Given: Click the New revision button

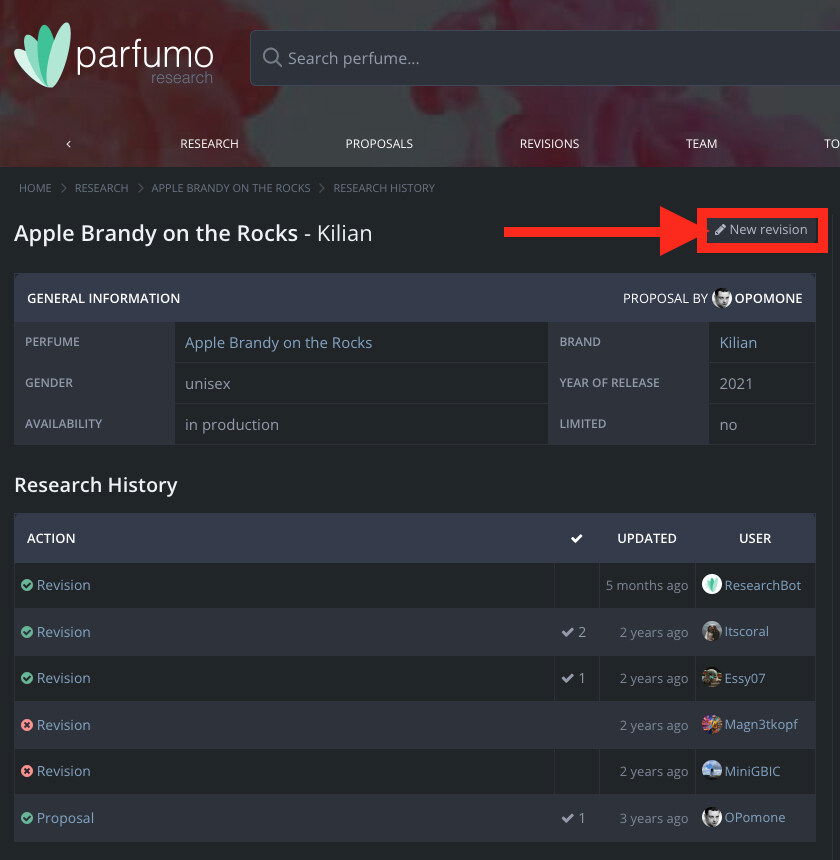Looking at the screenshot, I should pyautogui.click(x=761, y=230).
